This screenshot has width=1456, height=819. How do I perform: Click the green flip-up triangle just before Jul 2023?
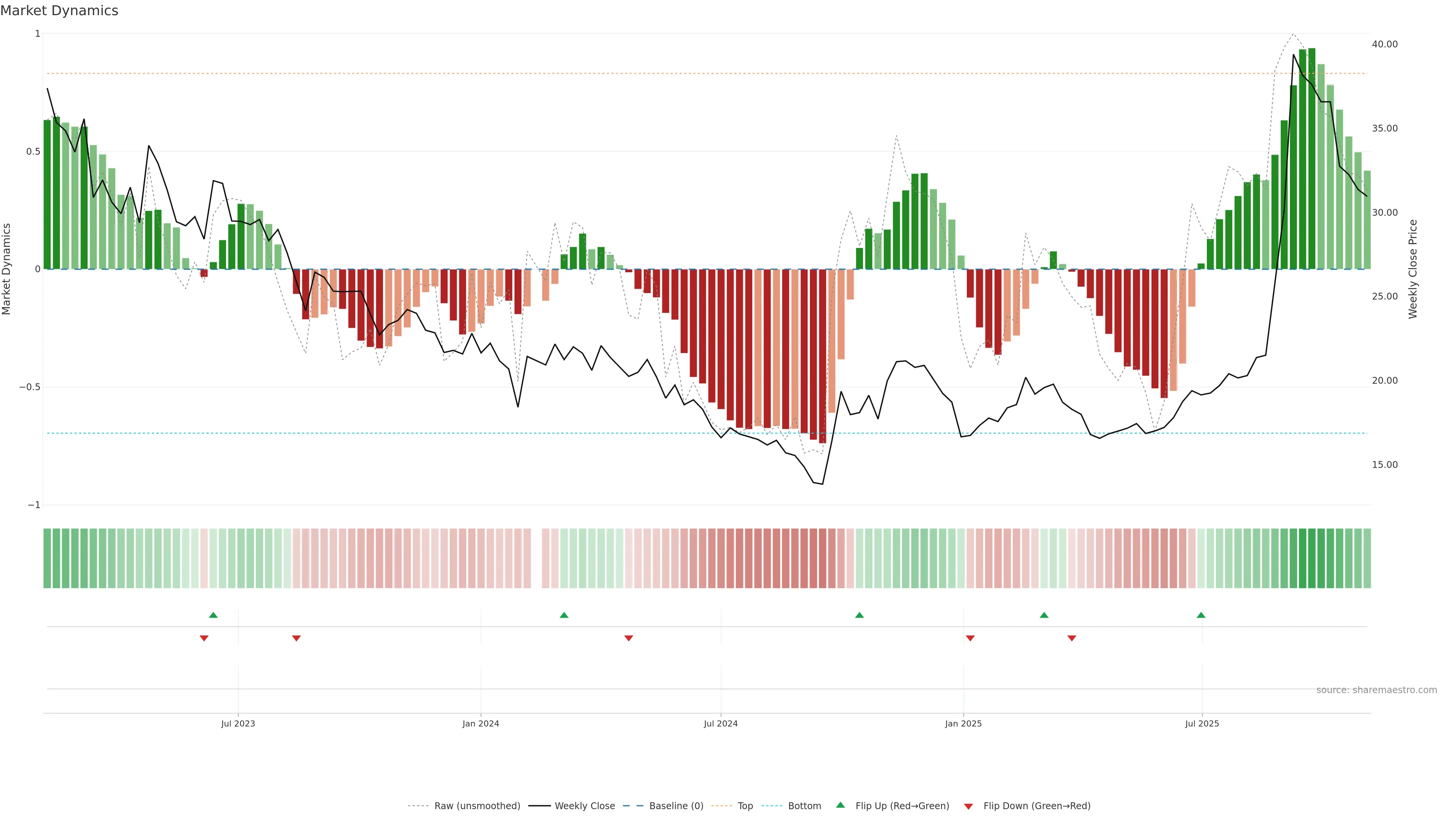pyautogui.click(x=213, y=615)
